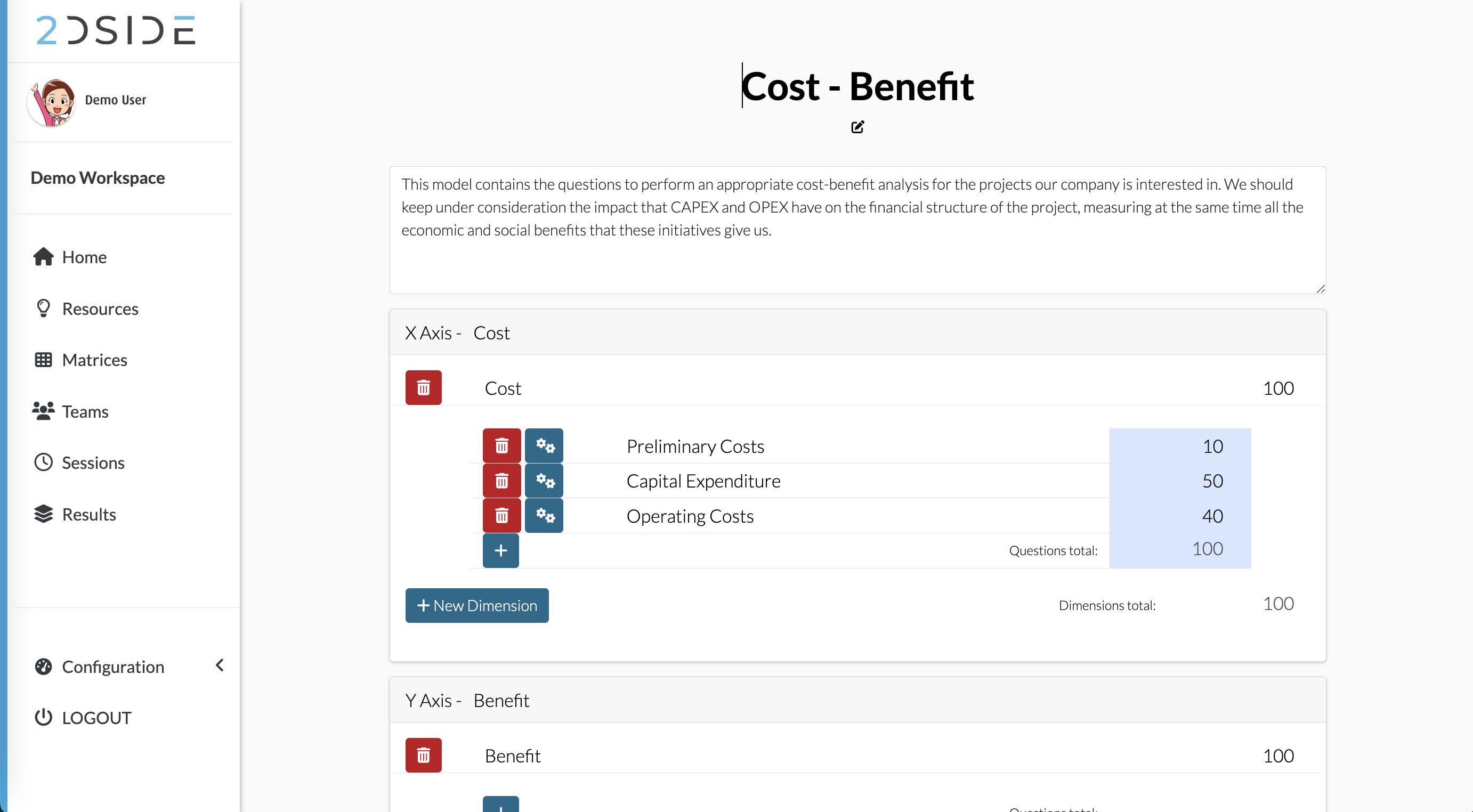The height and width of the screenshot is (812, 1473).
Task: Click the Configuration palette icon
Action: [x=44, y=666]
